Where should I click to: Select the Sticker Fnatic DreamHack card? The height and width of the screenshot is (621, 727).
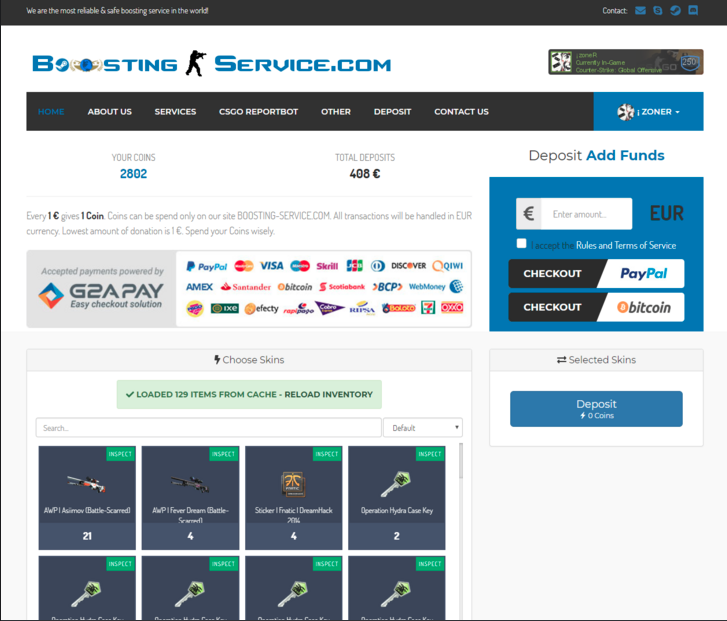tap(293, 498)
